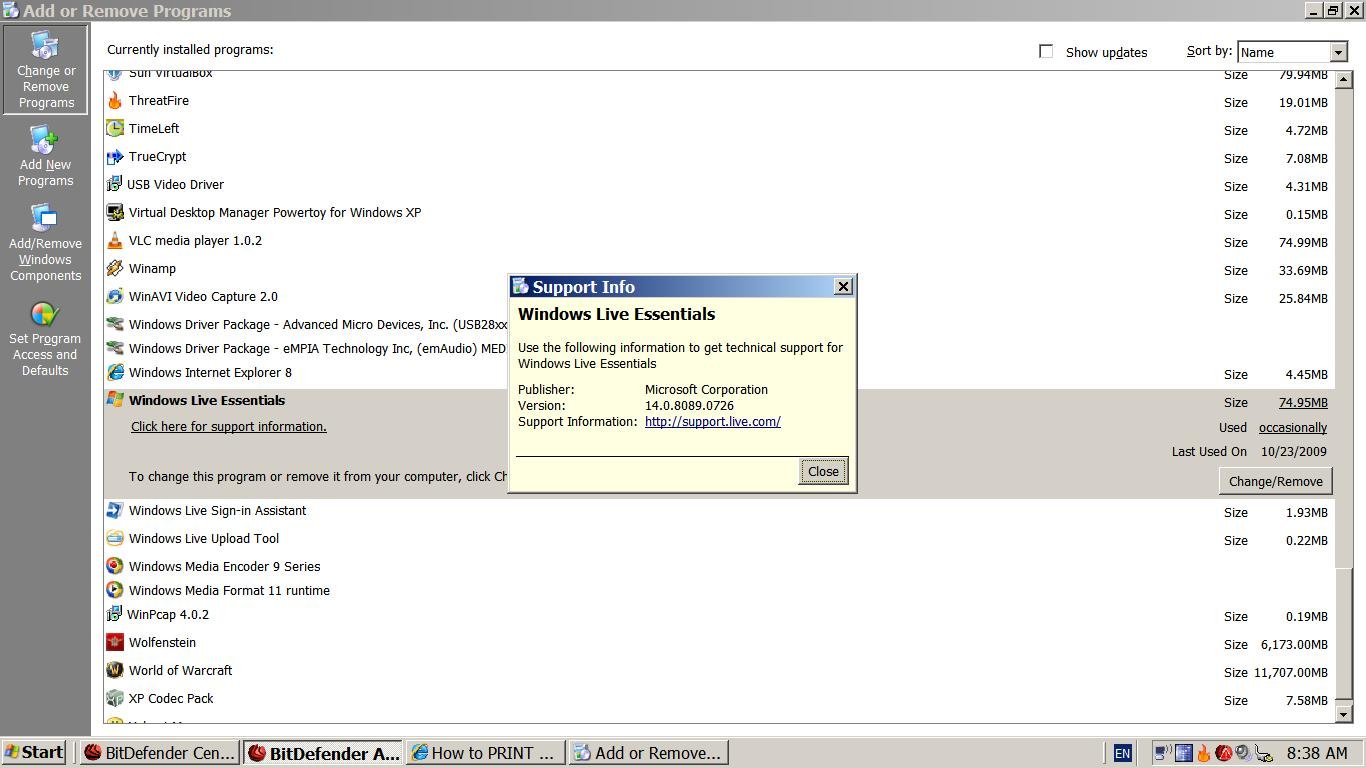
Task: Click the EN language bar indicator
Action: [1122, 753]
